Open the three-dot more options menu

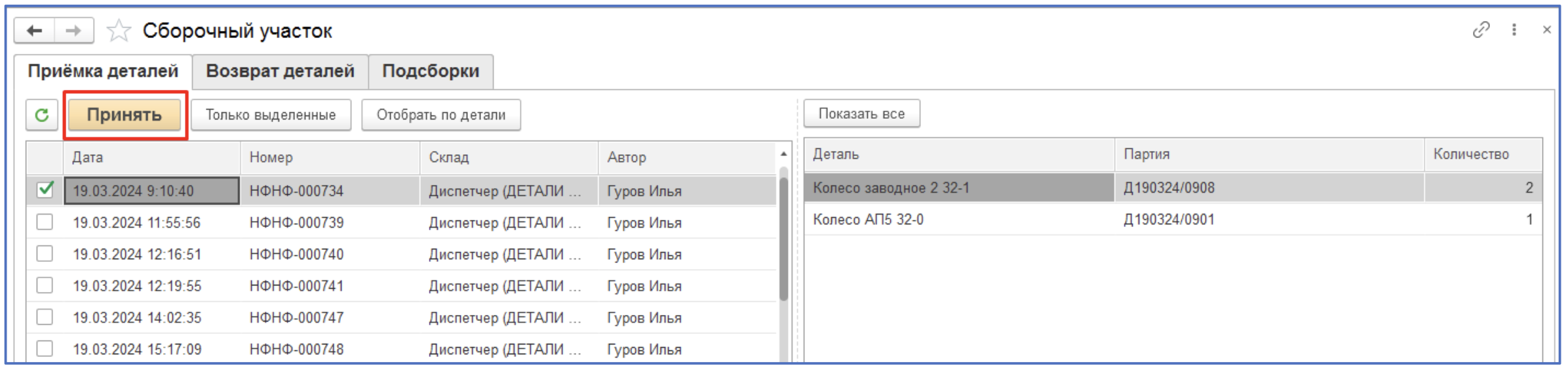pos(1514,30)
